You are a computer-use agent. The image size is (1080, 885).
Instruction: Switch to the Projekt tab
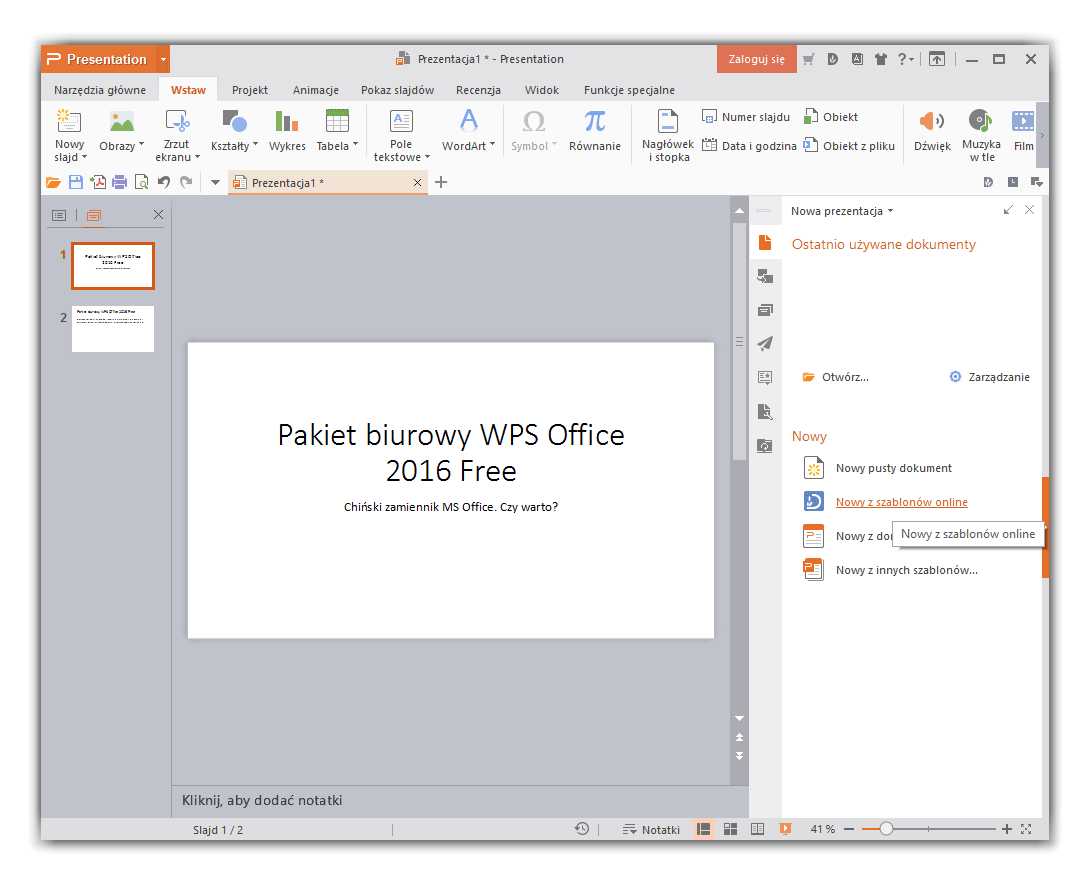(x=249, y=90)
